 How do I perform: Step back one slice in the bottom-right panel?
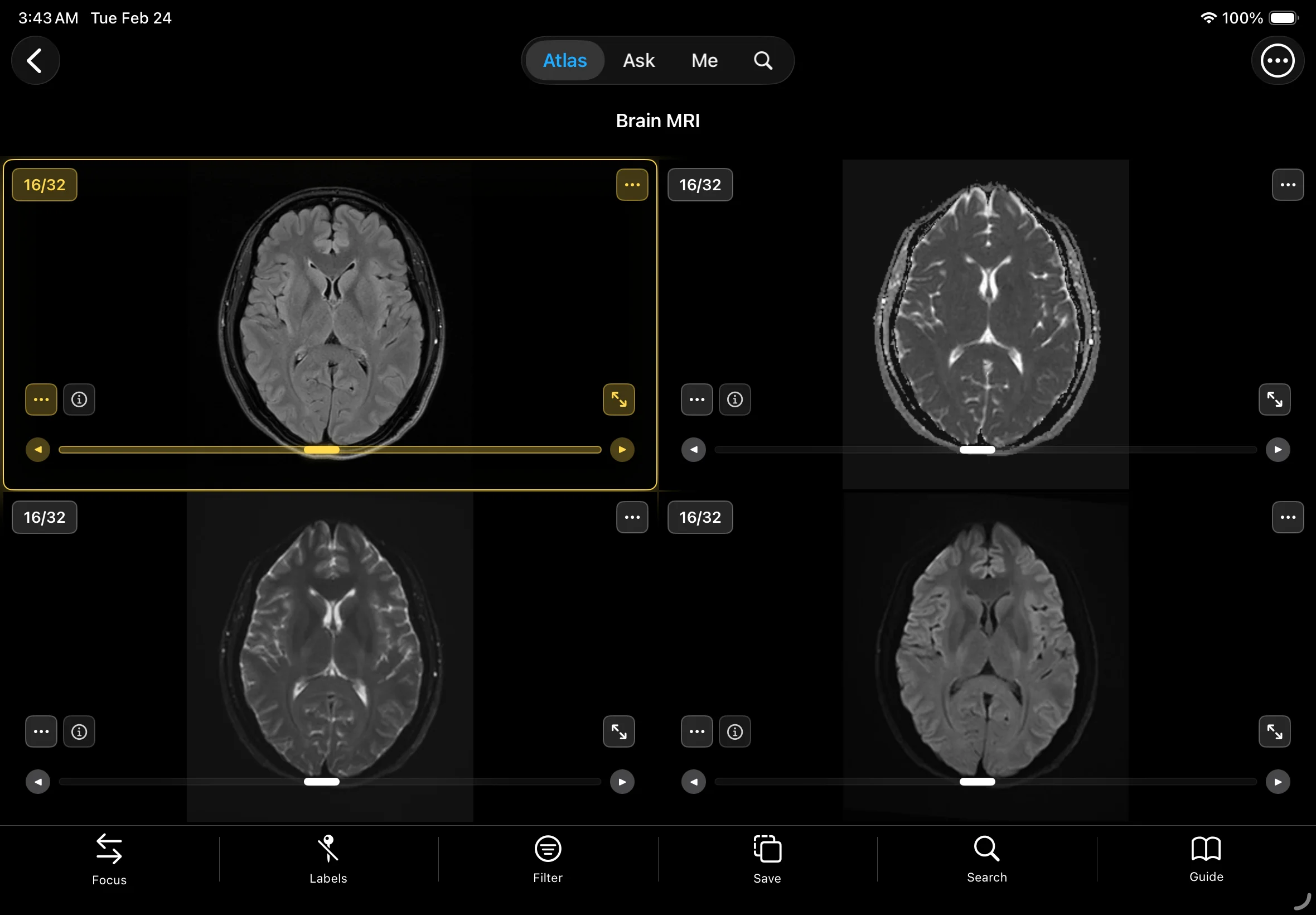[693, 782]
